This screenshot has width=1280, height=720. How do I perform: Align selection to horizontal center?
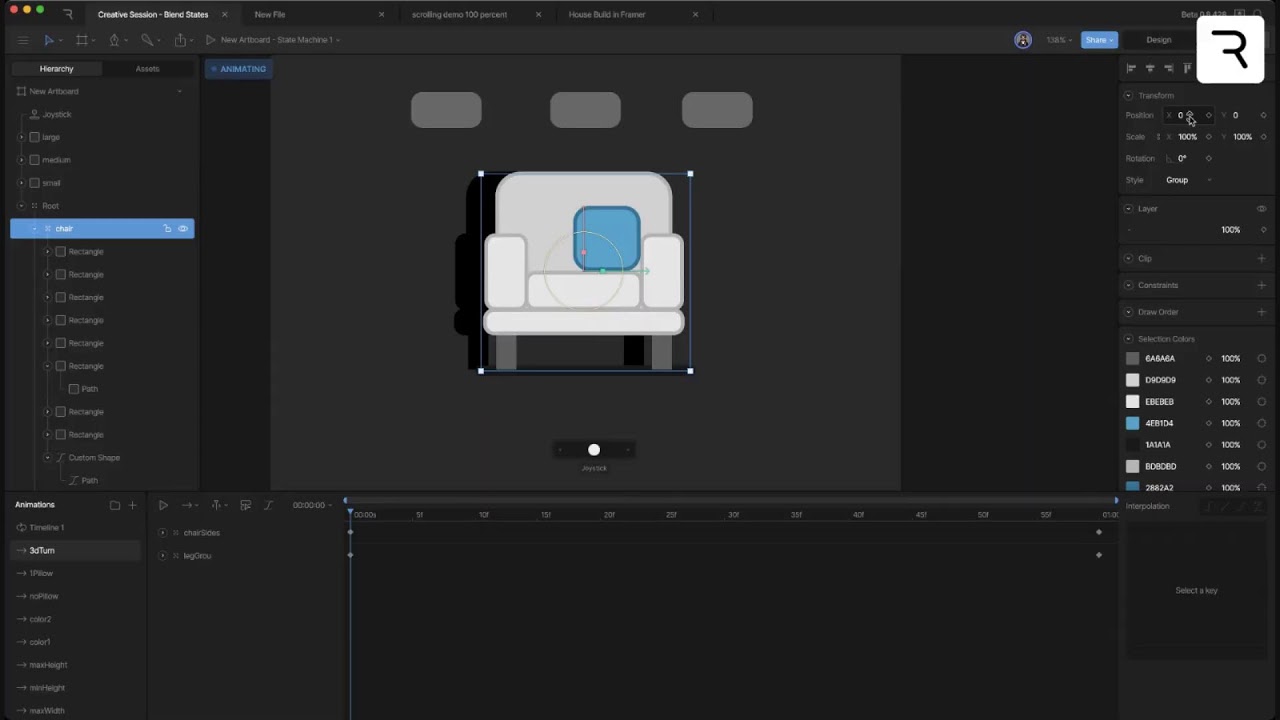tap(1150, 68)
